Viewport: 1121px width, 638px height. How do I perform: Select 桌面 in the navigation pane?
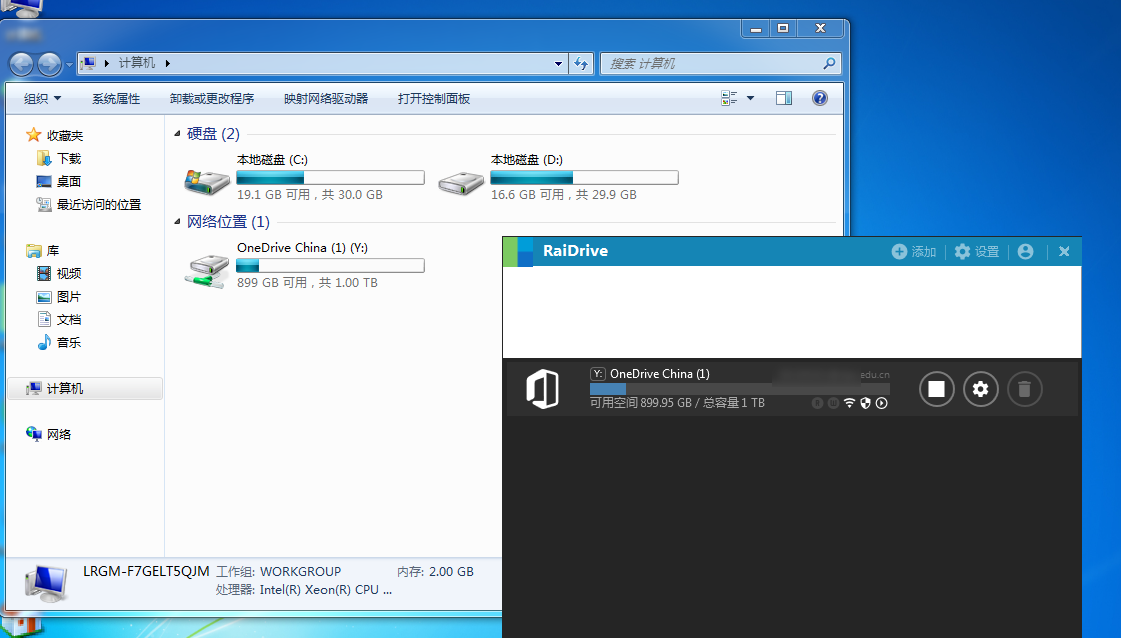(69, 181)
